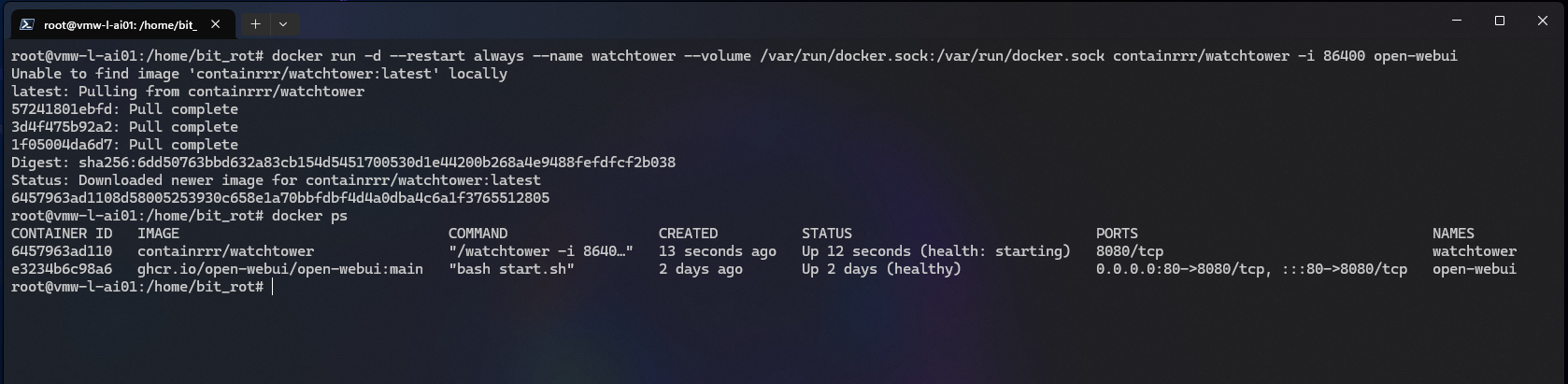The width and height of the screenshot is (1568, 384).
Task: Click the terminal icon in the tab
Action: click(x=27, y=24)
